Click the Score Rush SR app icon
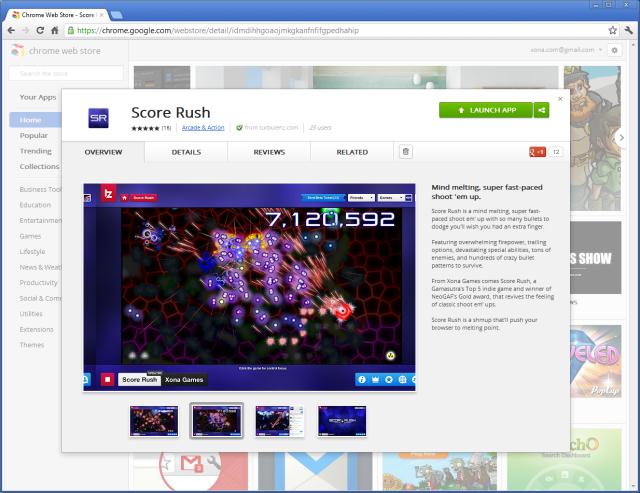 pos(98,118)
